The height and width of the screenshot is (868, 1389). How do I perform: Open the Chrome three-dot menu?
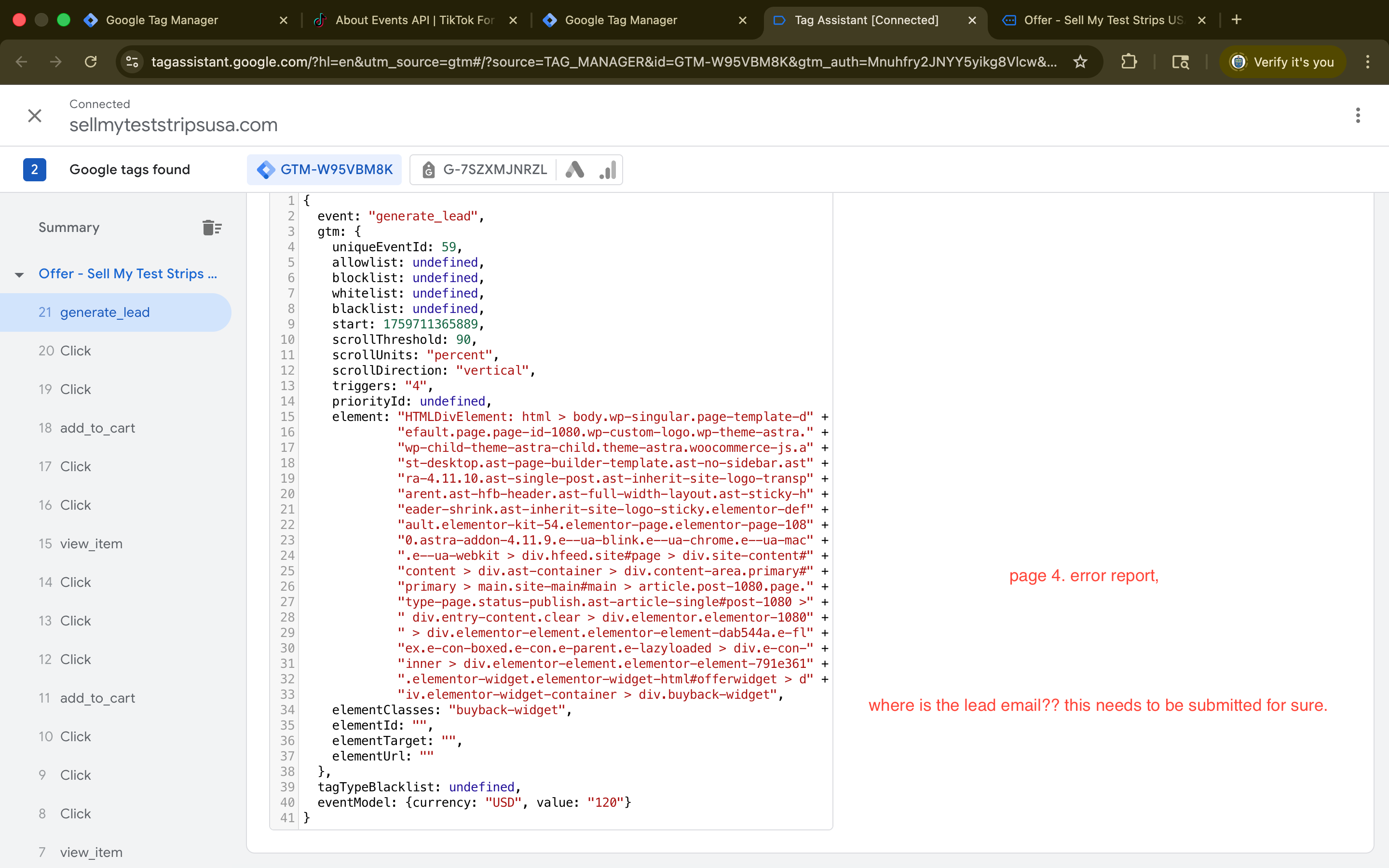1368,62
